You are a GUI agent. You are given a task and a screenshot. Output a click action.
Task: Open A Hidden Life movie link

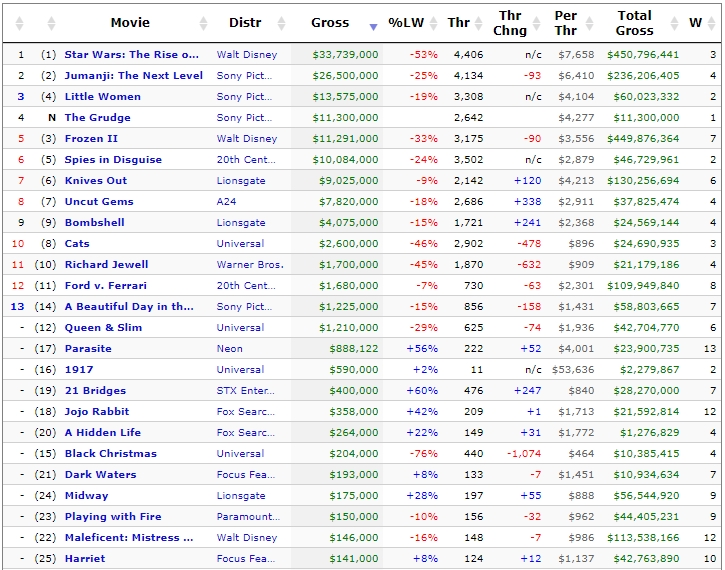tap(103, 433)
